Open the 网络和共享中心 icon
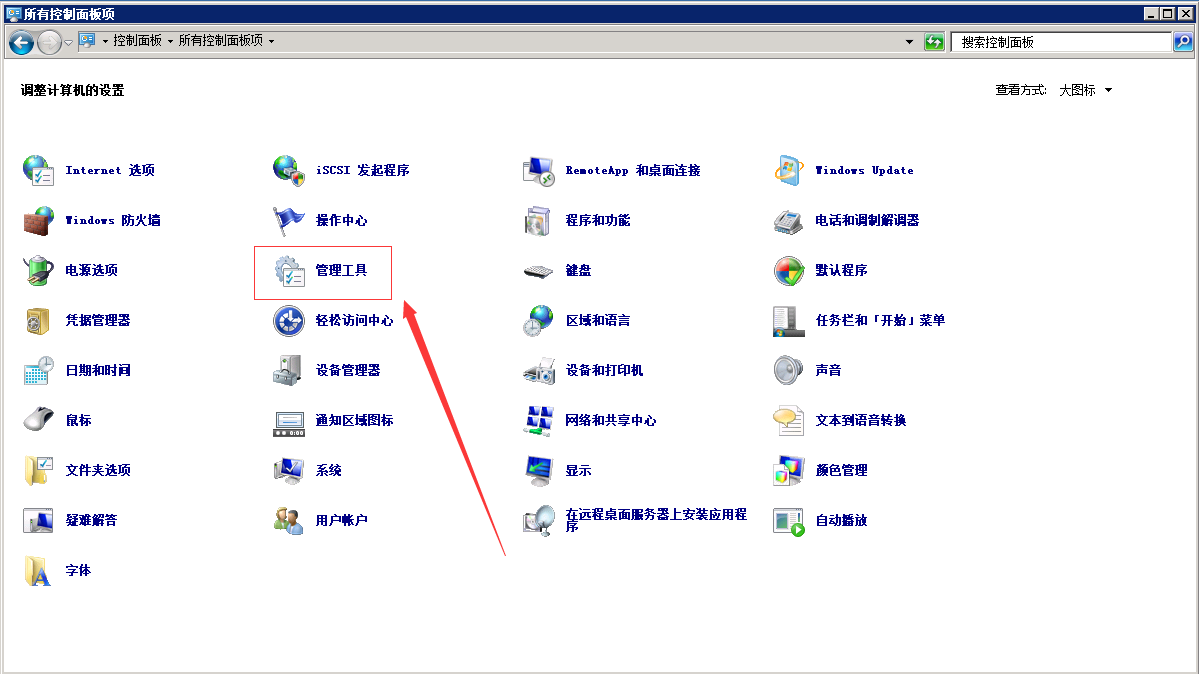The width and height of the screenshot is (1199, 674). pyautogui.click(x=538, y=420)
